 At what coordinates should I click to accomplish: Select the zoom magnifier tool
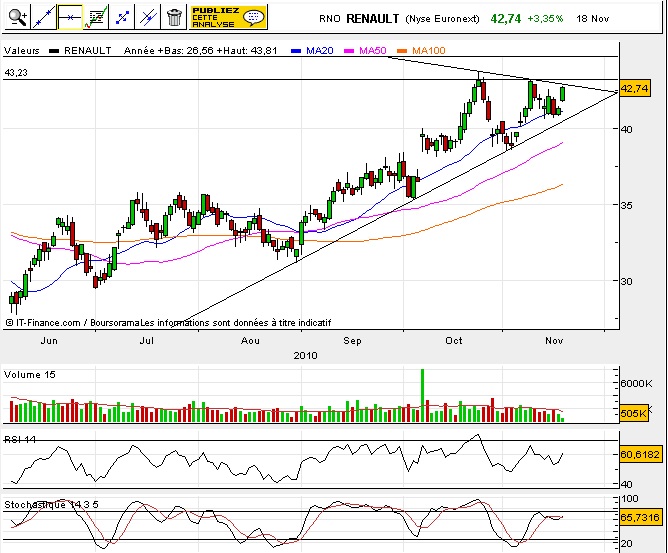[17, 17]
